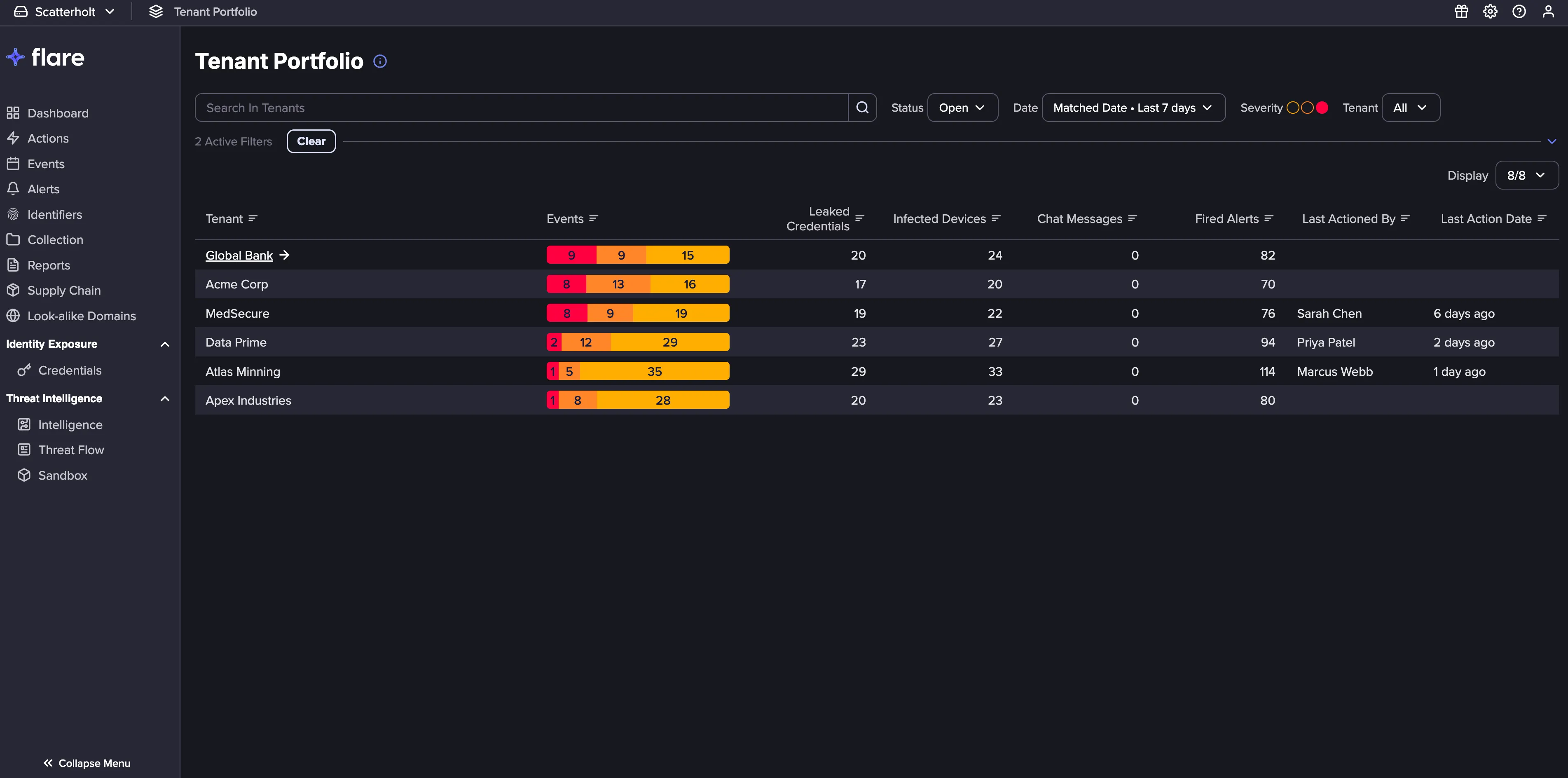Click the help question mark icon
The width and height of the screenshot is (1568, 778).
(x=1519, y=12)
